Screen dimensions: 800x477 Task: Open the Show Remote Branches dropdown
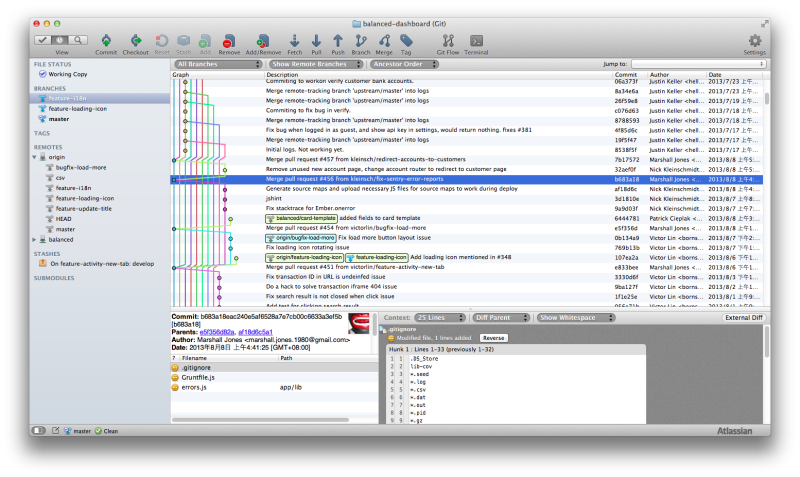tap(316, 64)
